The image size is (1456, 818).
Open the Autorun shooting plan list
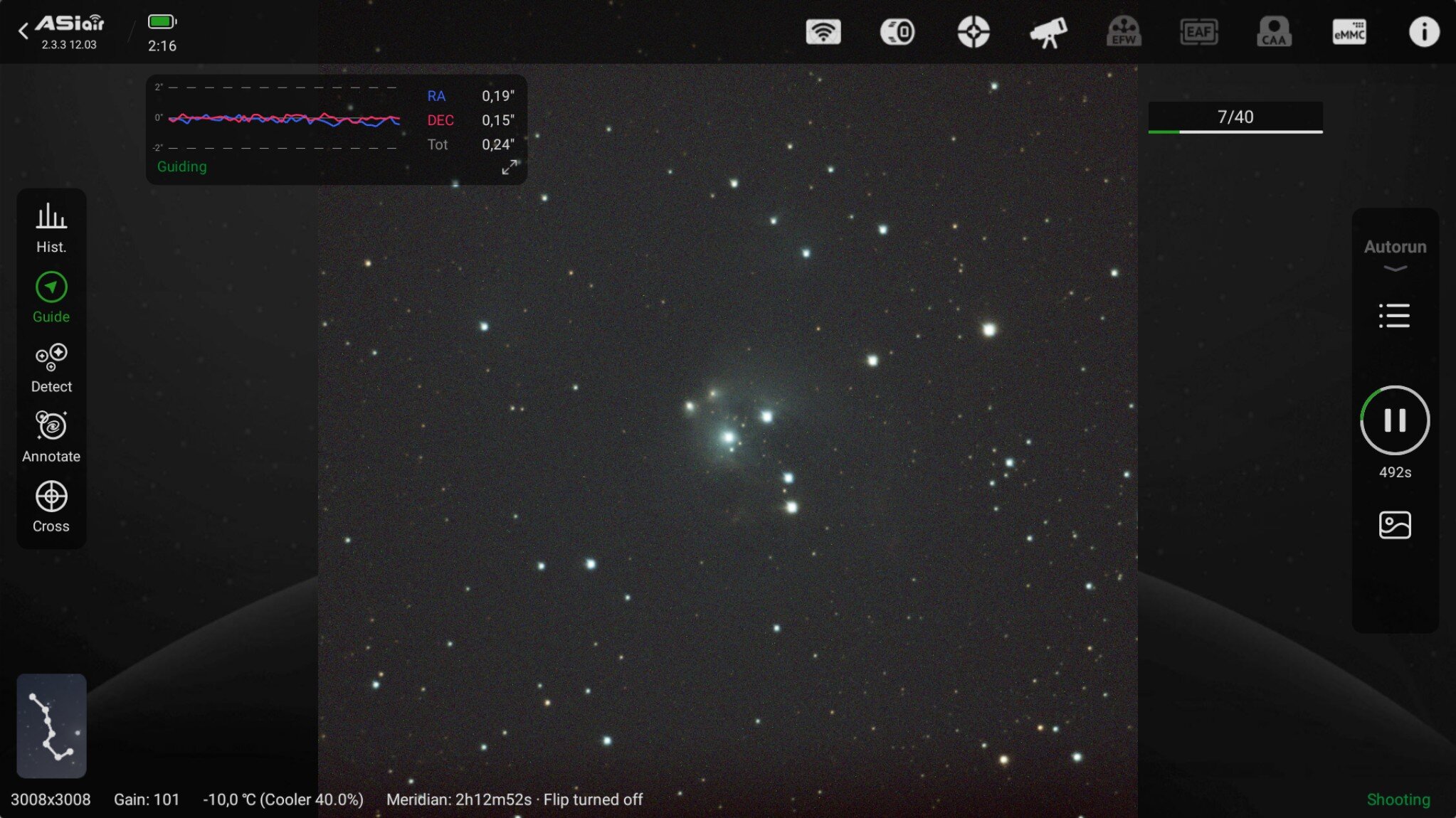point(1394,316)
